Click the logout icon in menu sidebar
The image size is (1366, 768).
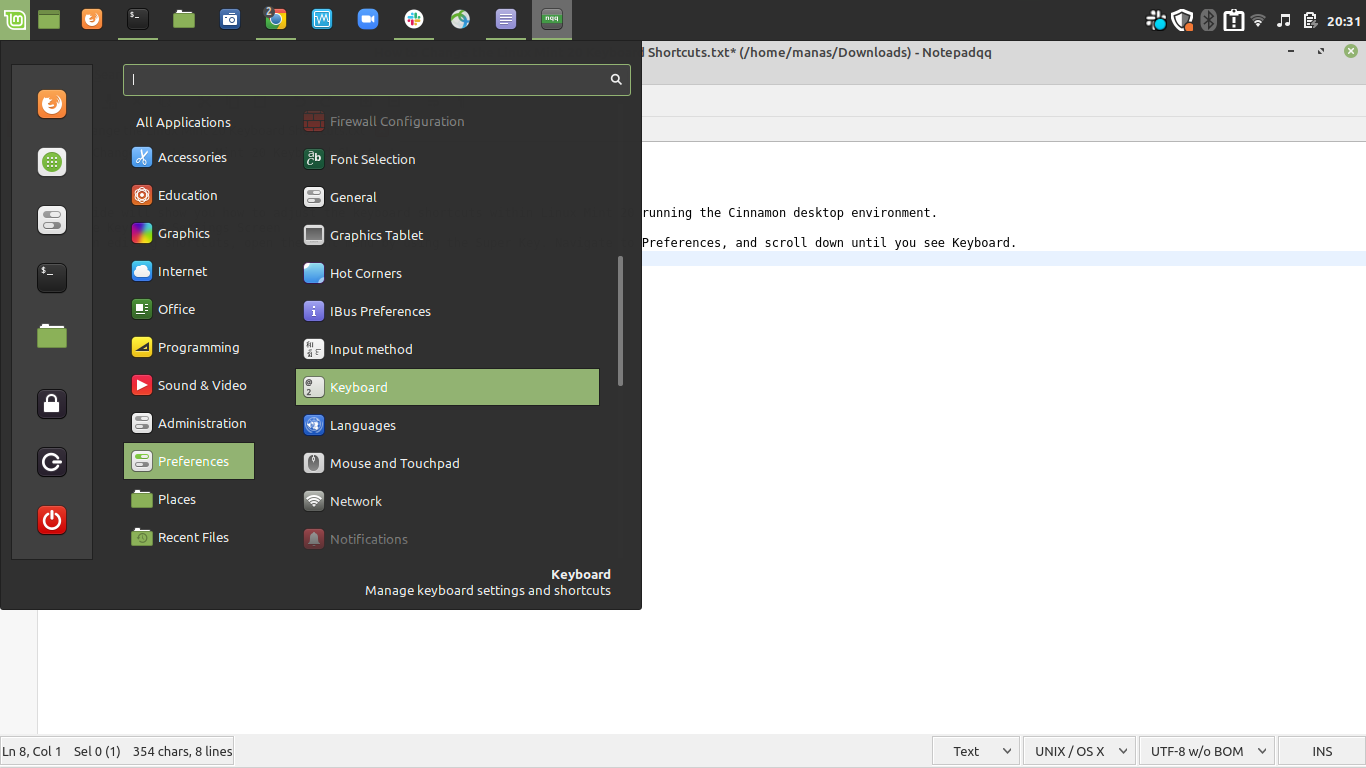coord(52,462)
